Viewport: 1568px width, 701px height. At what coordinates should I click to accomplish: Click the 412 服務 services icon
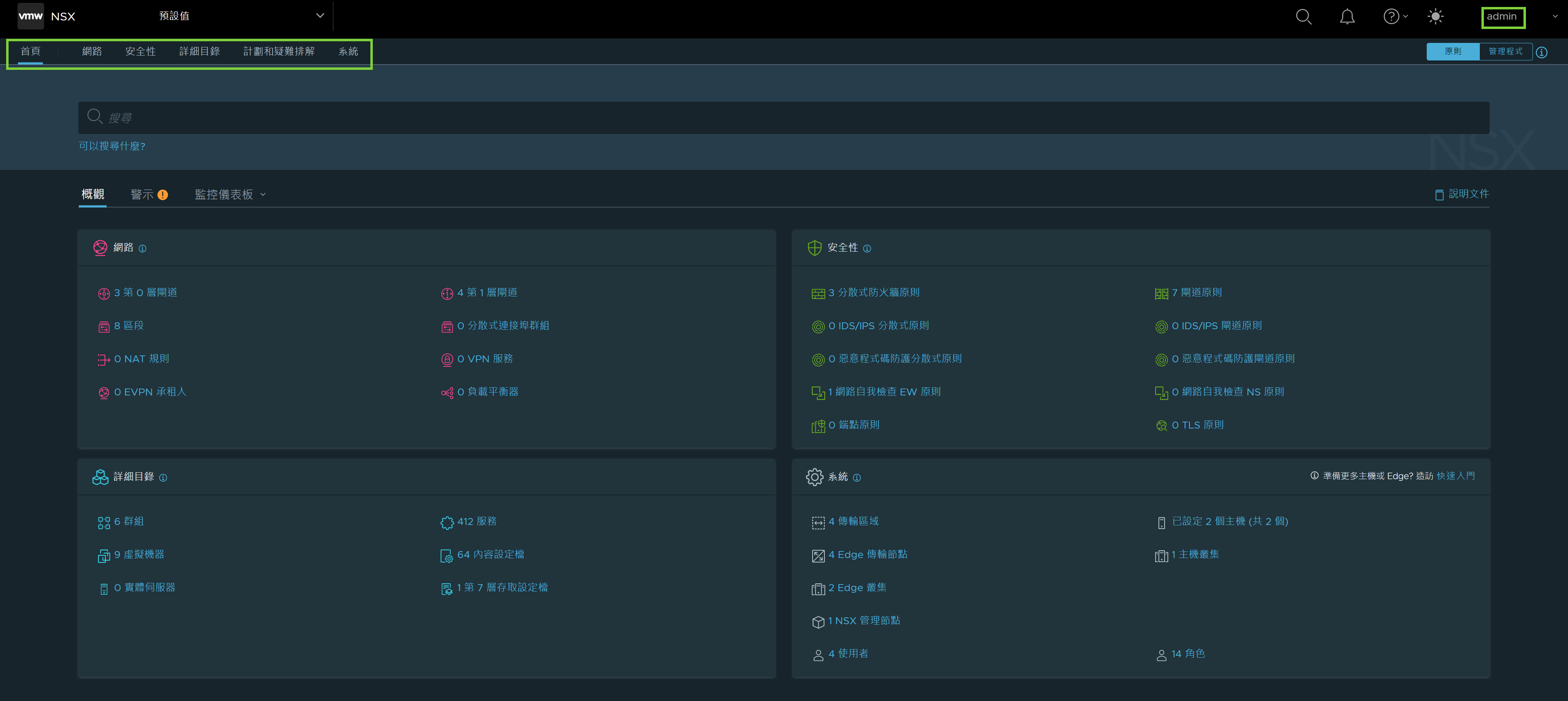click(x=448, y=522)
